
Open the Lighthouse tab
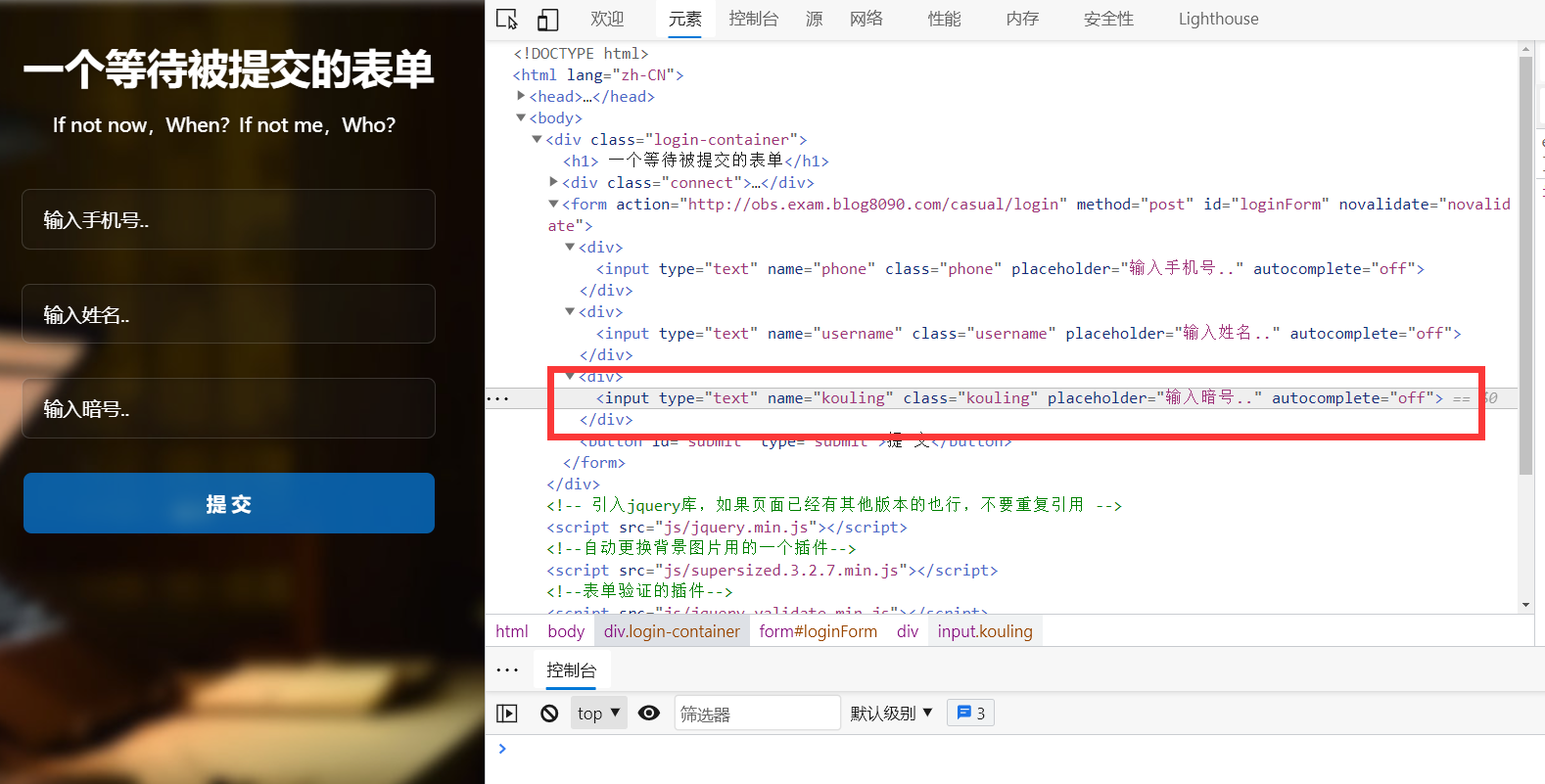(x=1219, y=19)
